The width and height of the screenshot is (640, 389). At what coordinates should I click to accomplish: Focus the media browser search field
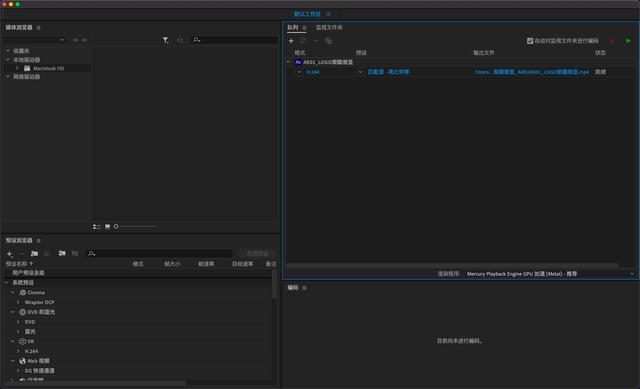235,40
